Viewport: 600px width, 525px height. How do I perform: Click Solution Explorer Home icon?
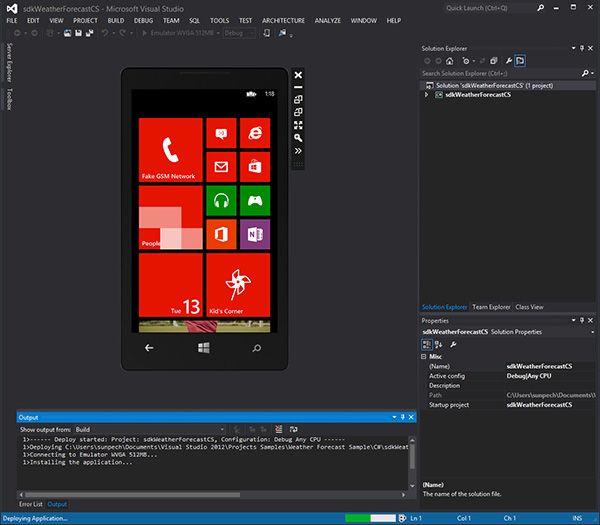tap(450, 61)
